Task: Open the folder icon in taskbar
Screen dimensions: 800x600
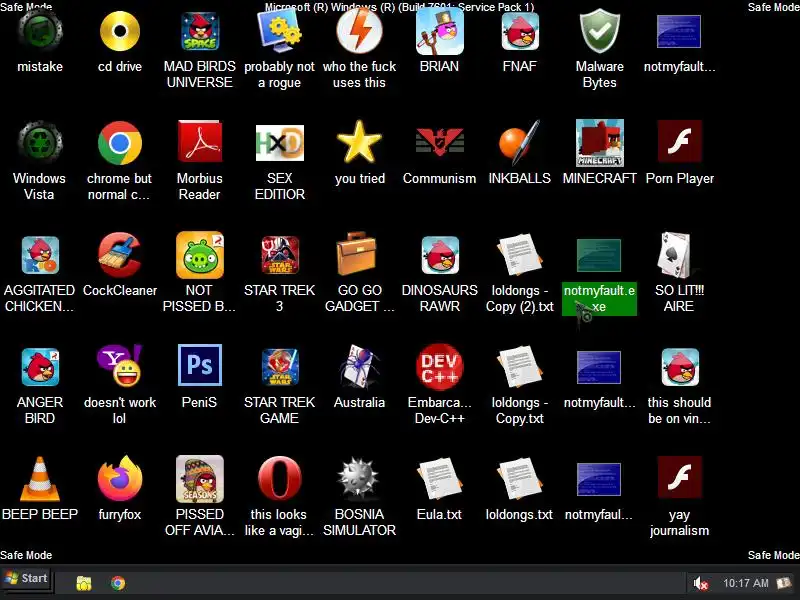Action: tap(84, 583)
